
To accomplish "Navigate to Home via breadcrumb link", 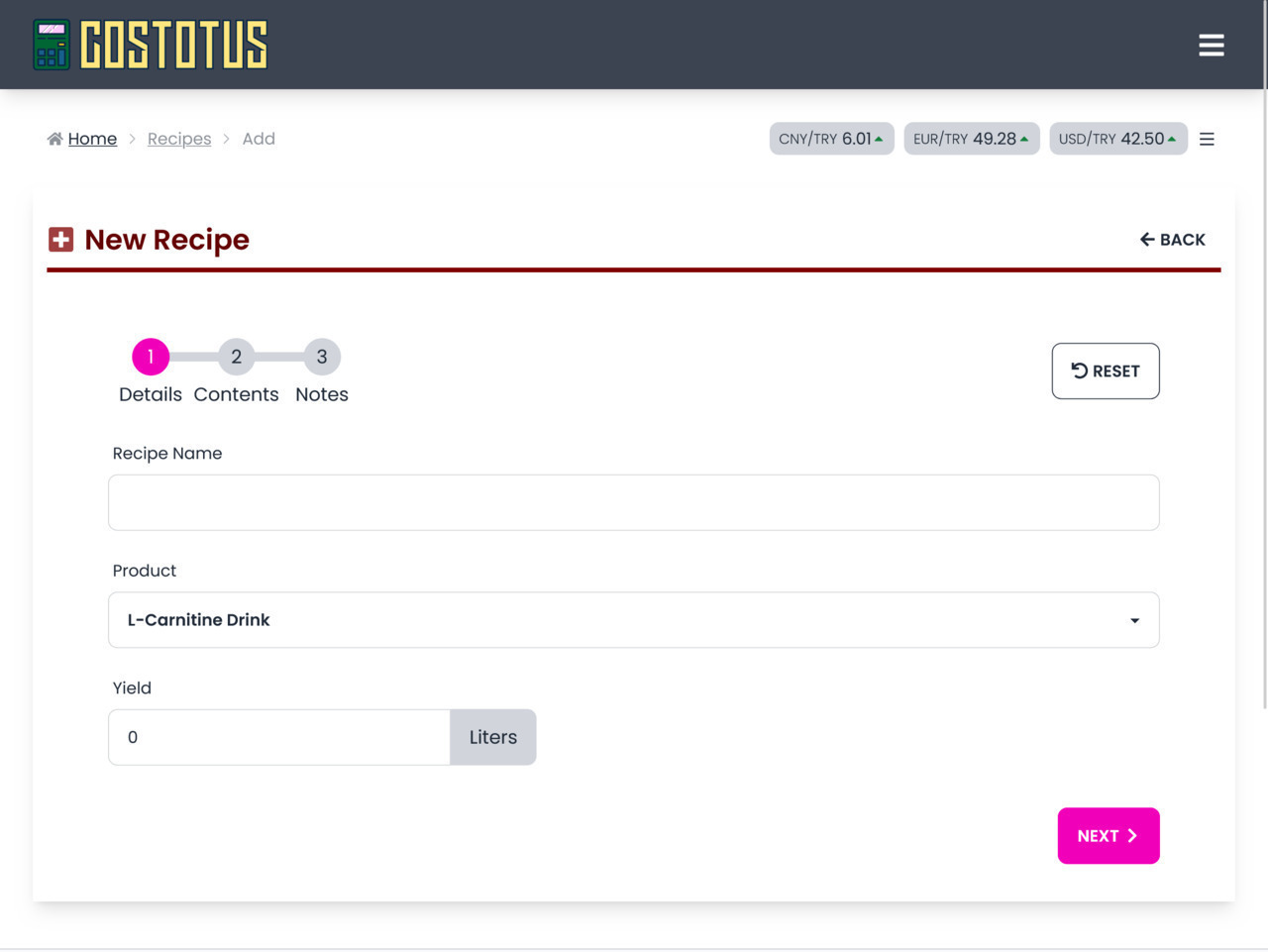I will click(92, 139).
